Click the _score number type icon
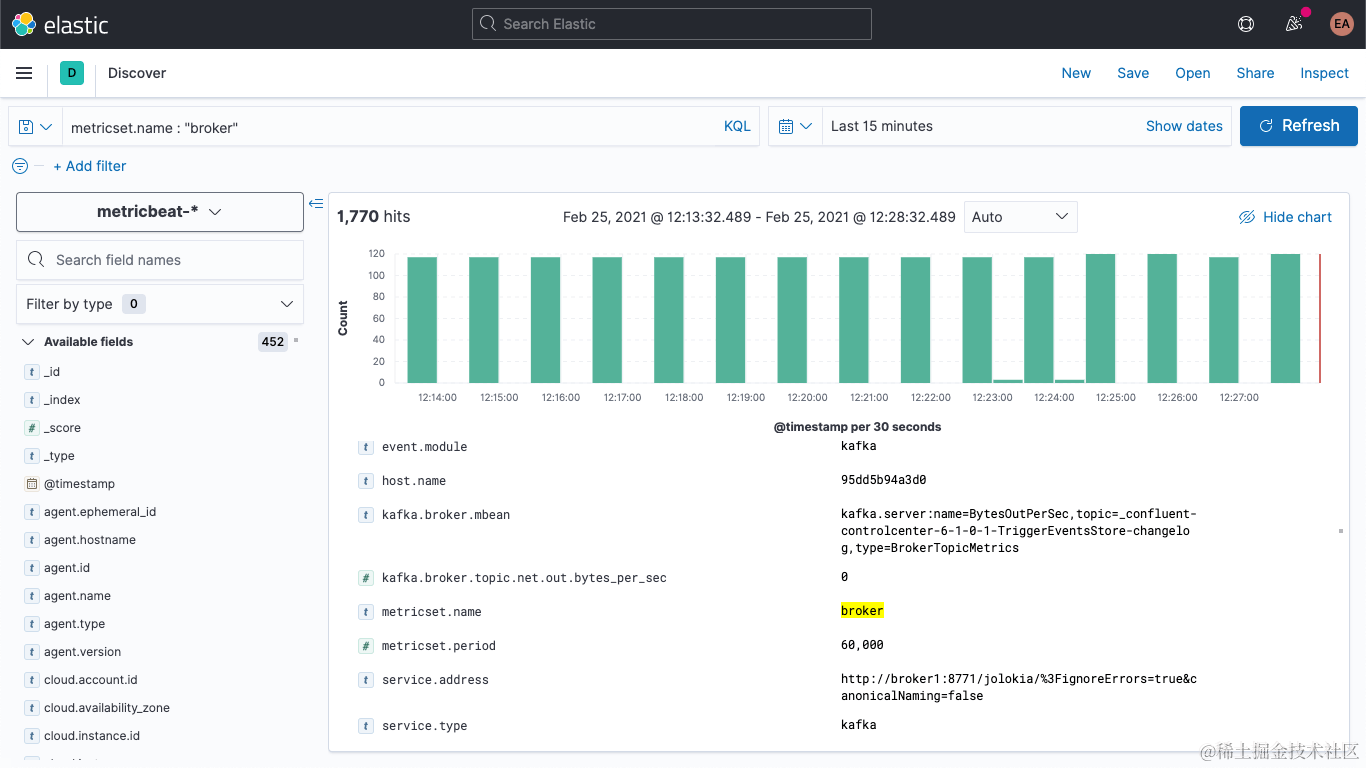1366x768 pixels. [x=32, y=428]
